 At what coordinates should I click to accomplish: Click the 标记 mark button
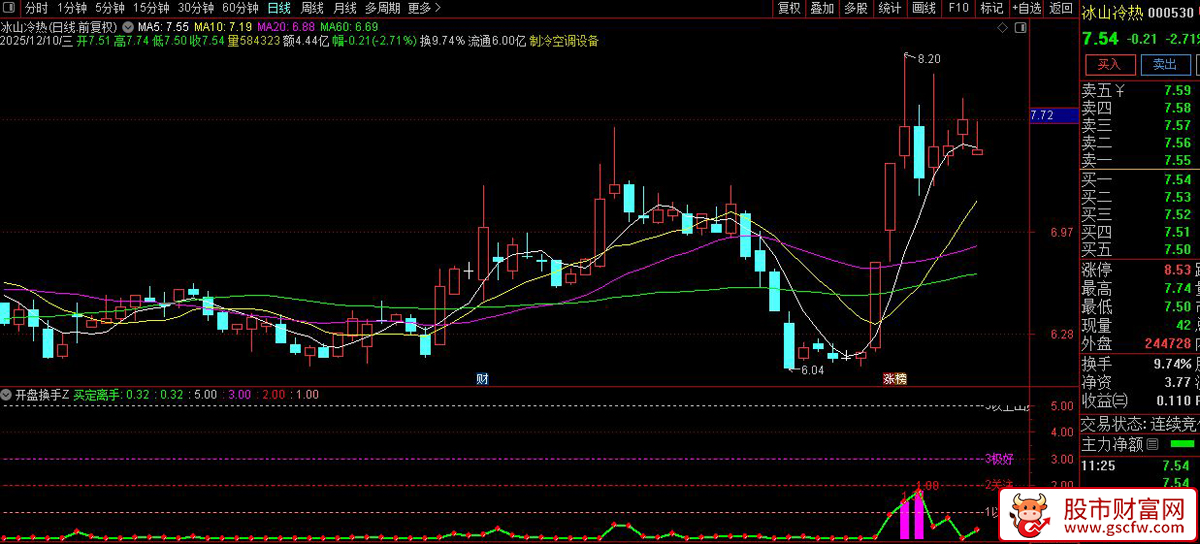tap(991, 8)
